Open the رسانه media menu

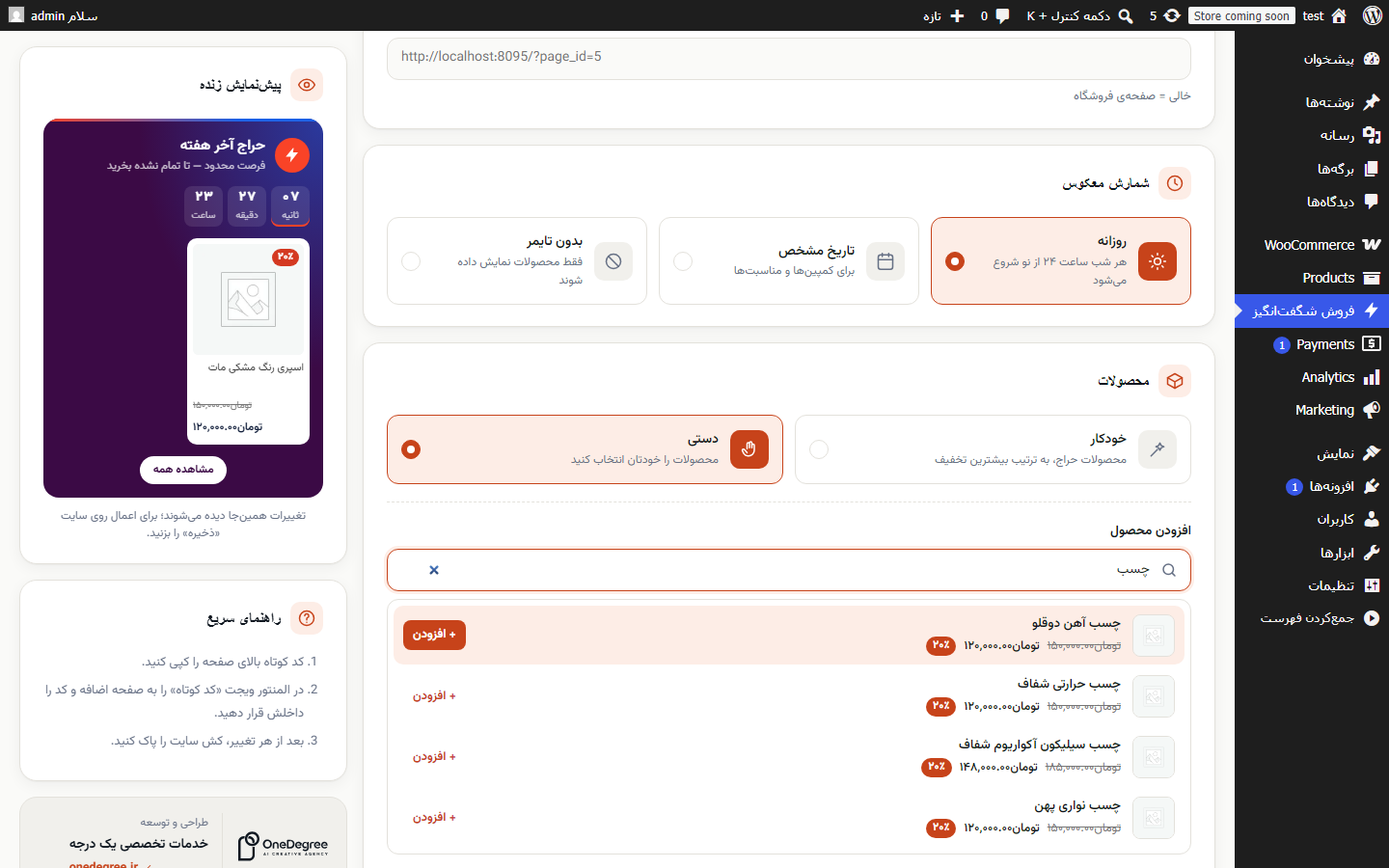[x=1312, y=135]
